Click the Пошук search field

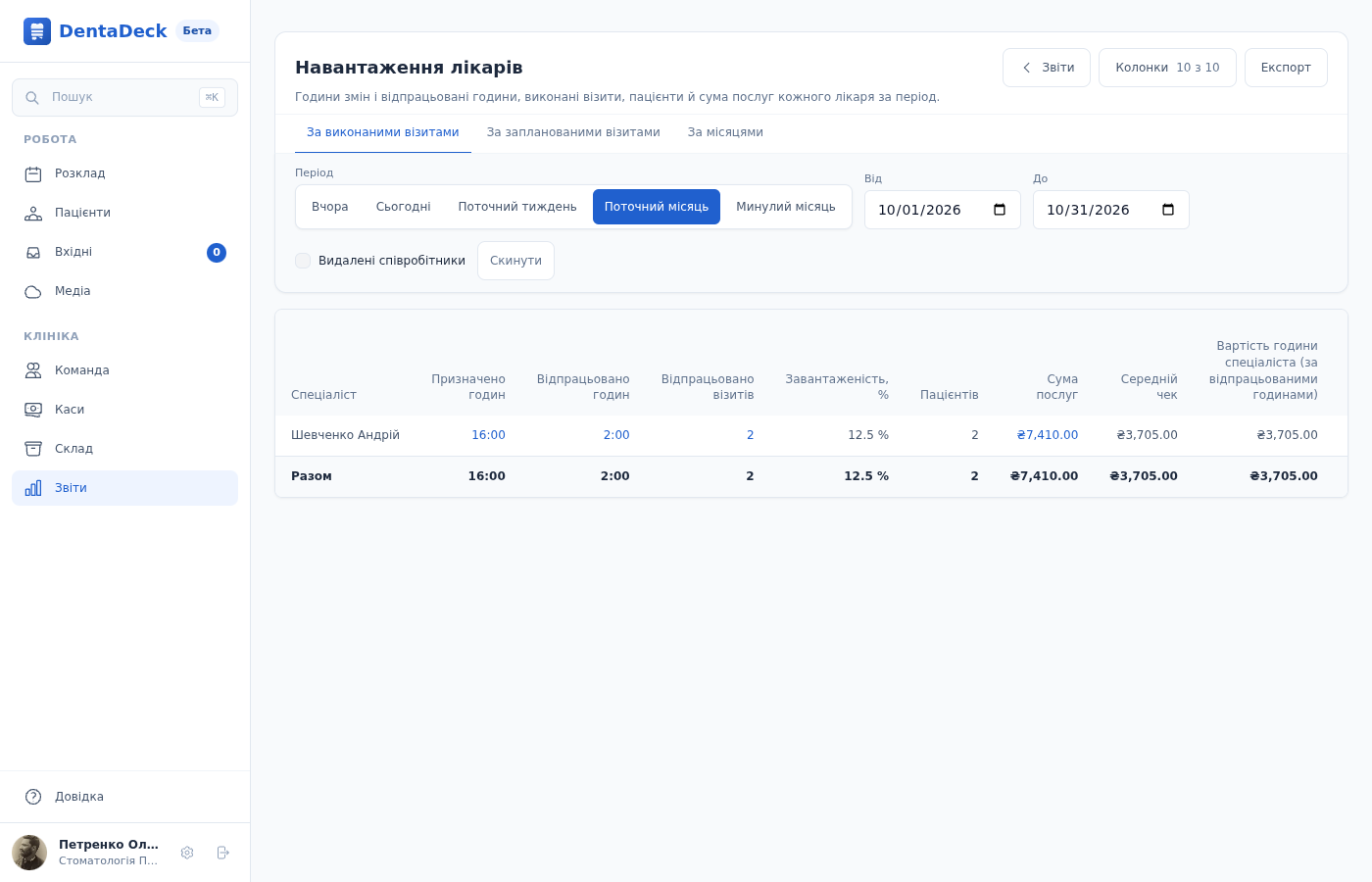coord(124,97)
